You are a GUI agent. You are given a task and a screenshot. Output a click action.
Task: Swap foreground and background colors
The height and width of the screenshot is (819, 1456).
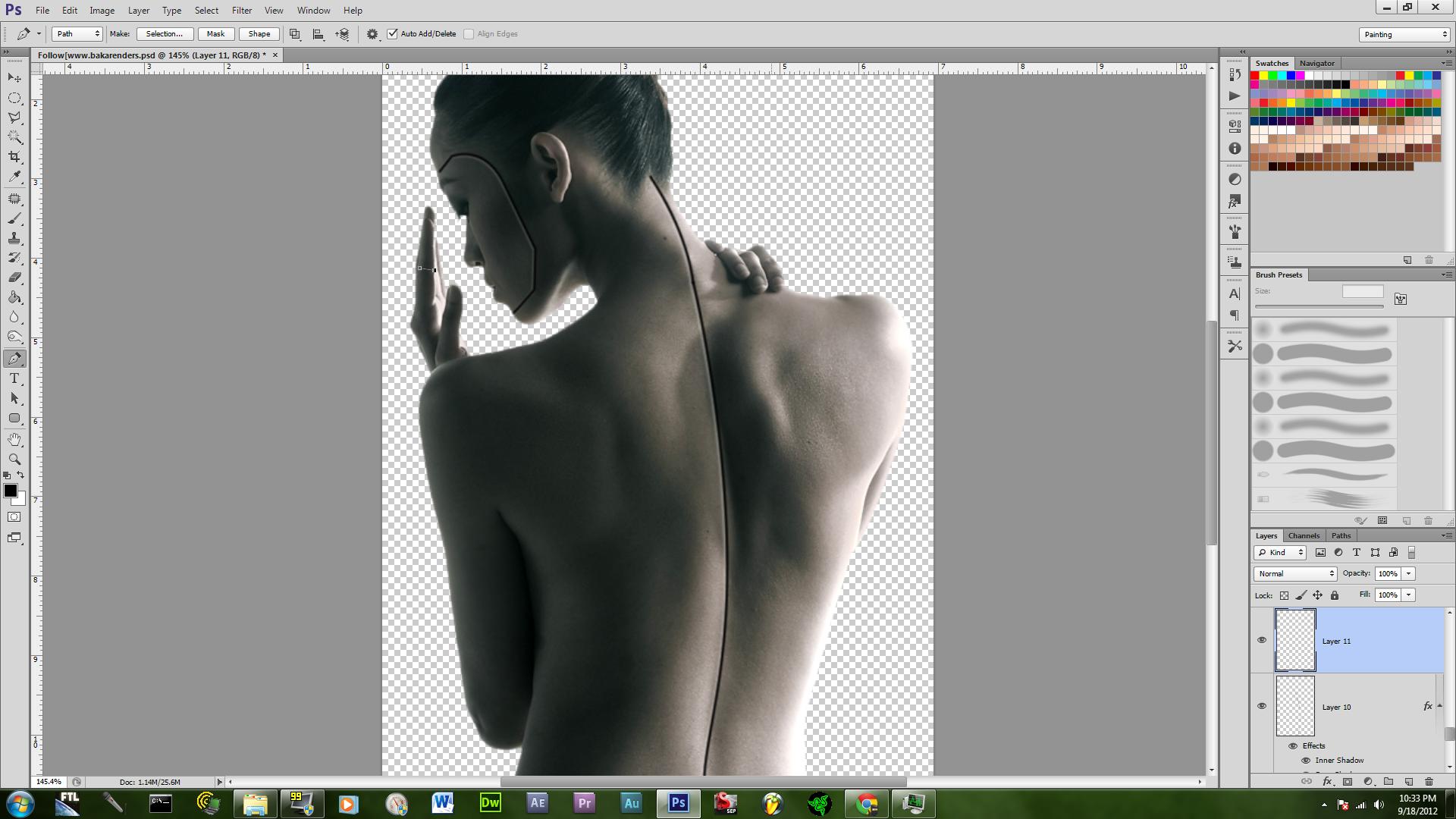click(x=20, y=475)
